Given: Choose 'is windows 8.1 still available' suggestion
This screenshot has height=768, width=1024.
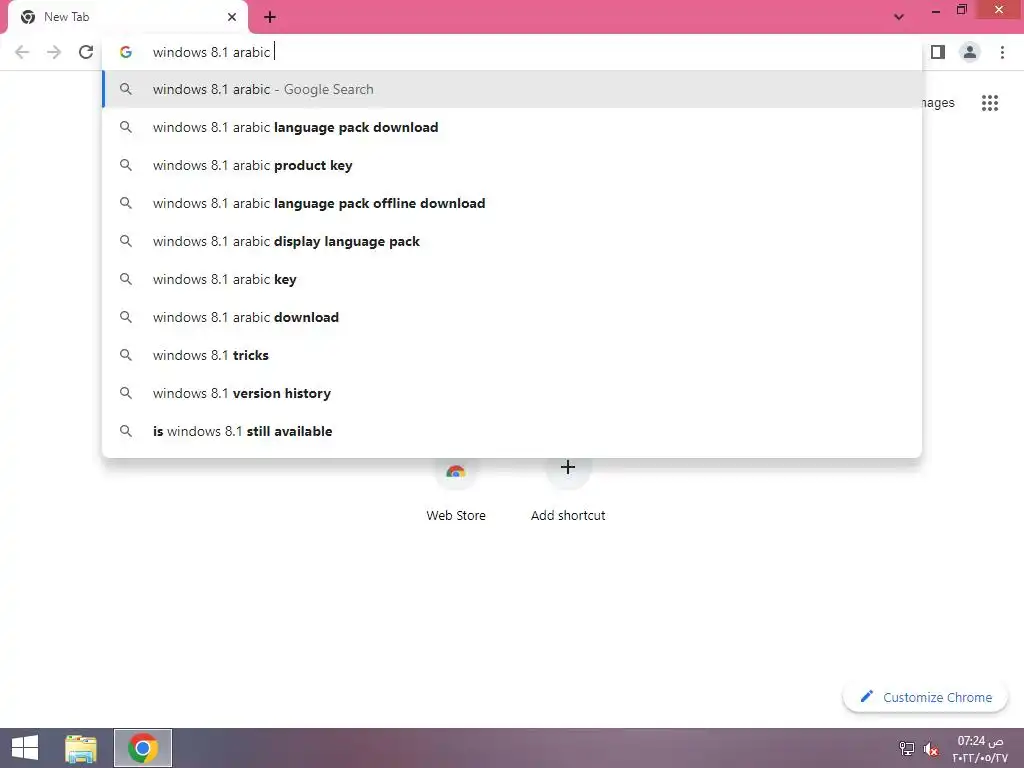Looking at the screenshot, I should tap(512, 431).
